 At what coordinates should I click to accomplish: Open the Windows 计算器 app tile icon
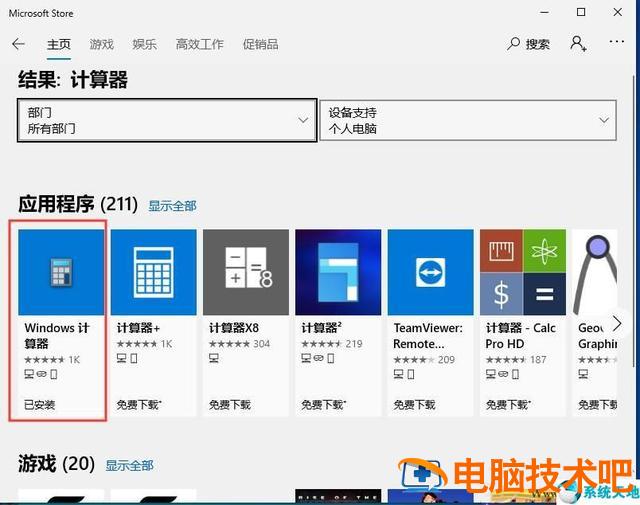[61, 272]
